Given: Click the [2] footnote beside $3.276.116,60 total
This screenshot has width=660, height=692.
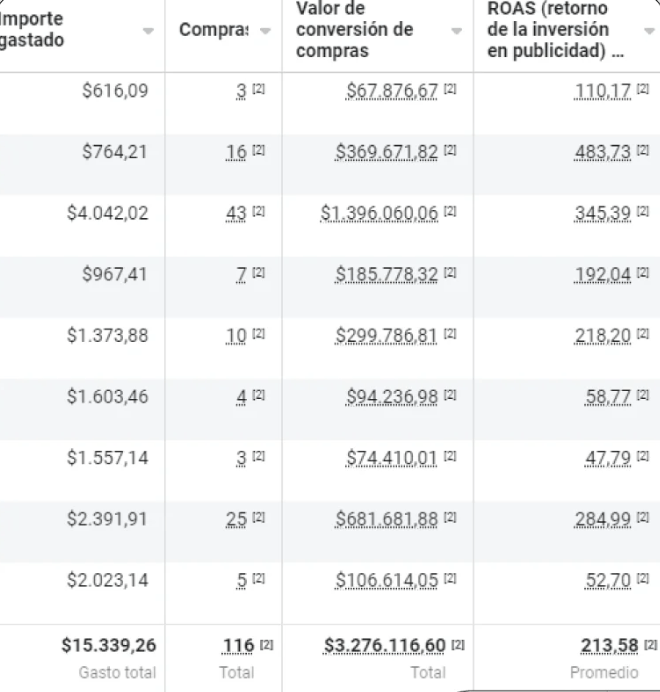Looking at the screenshot, I should click(458, 645).
